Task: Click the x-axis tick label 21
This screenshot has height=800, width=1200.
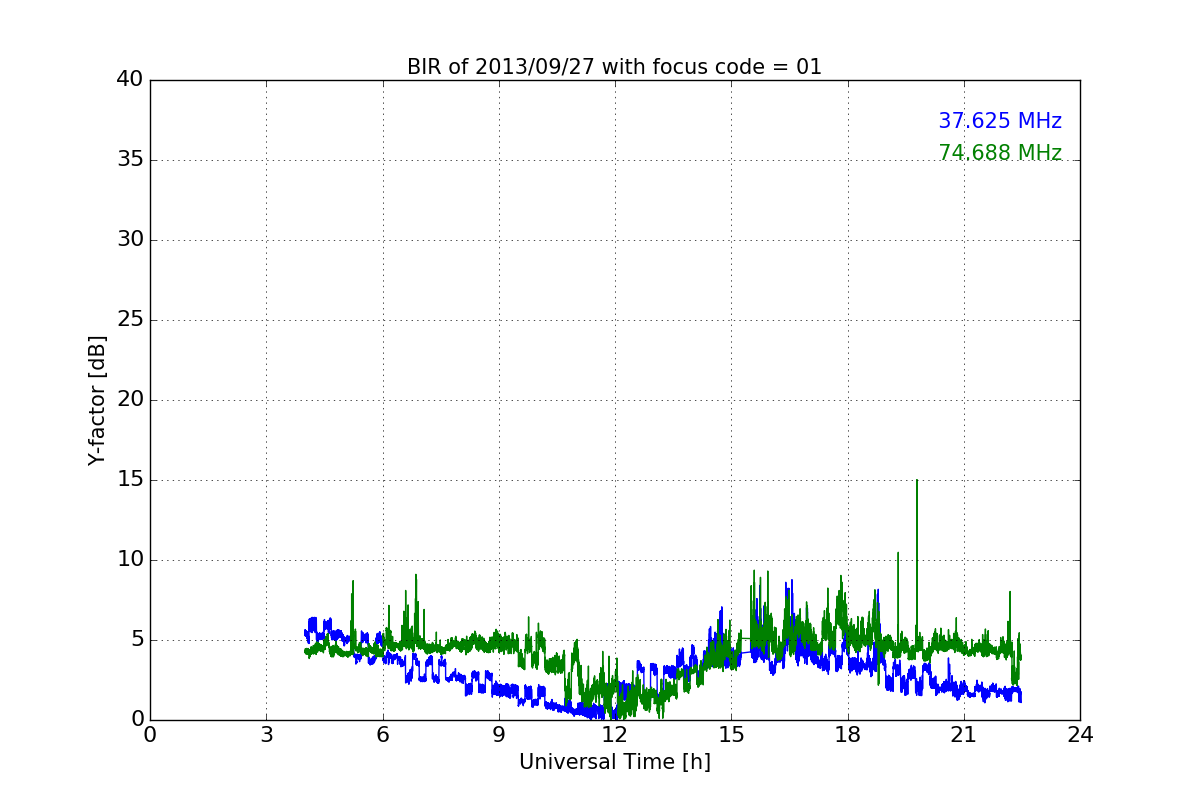Action: tap(964, 735)
